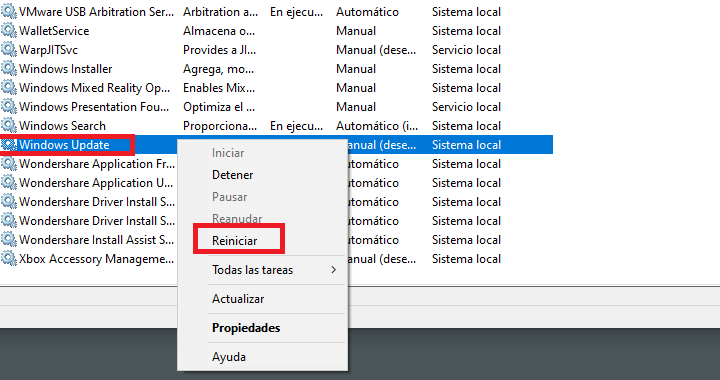This screenshot has width=720, height=380.
Task: Select the WarpJITSvc service name
Action: [49, 50]
